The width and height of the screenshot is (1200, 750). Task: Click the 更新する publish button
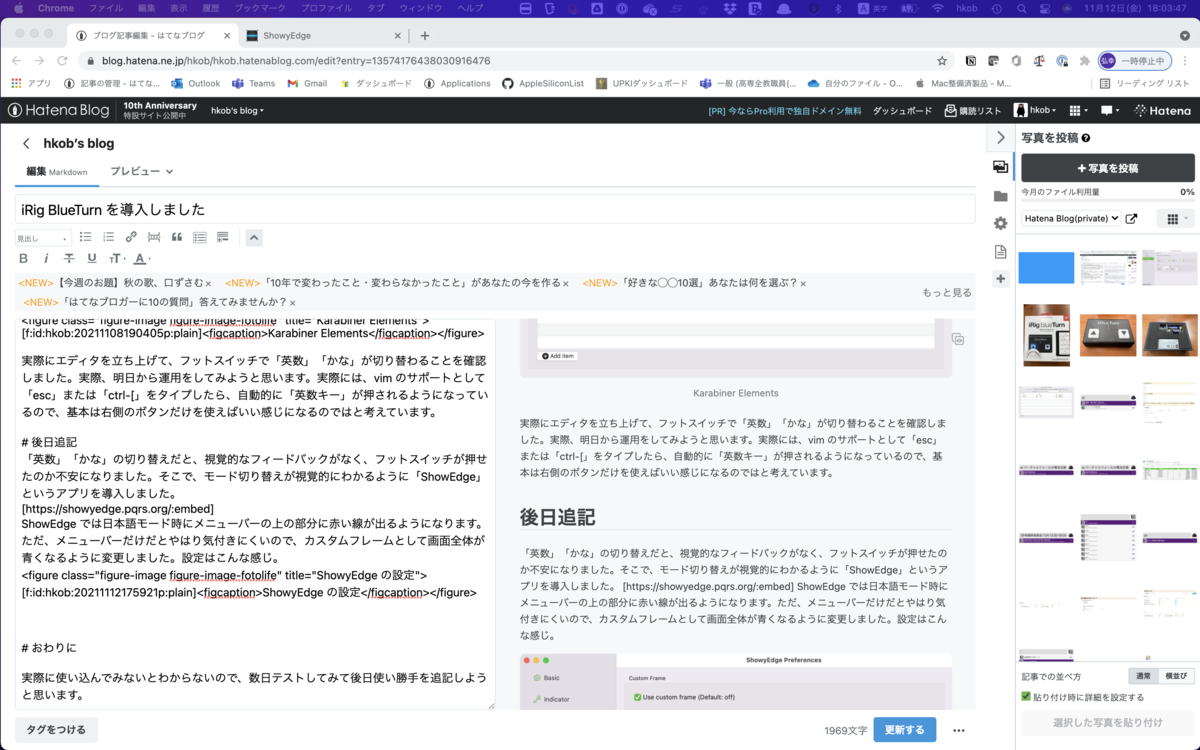[904, 730]
